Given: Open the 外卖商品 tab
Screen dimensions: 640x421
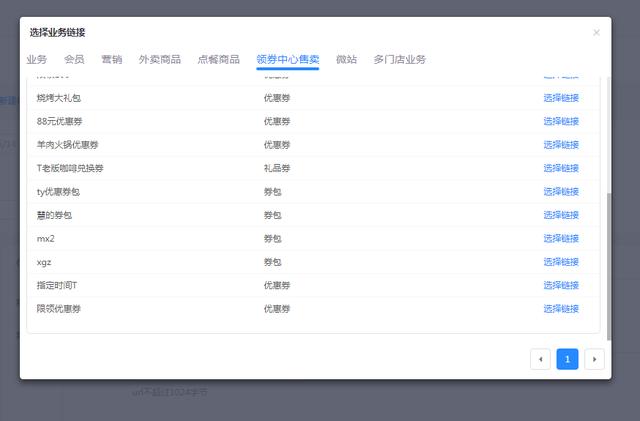Looking at the screenshot, I should tap(160, 60).
